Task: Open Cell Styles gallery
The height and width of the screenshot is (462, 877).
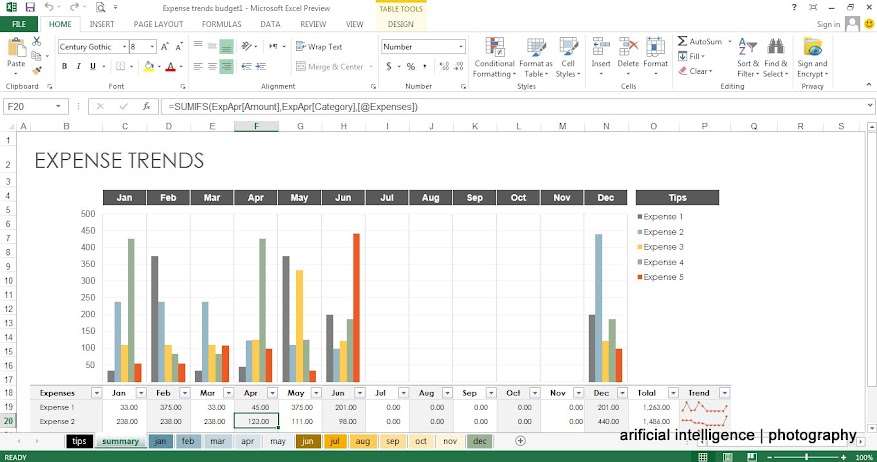Action: [568, 58]
